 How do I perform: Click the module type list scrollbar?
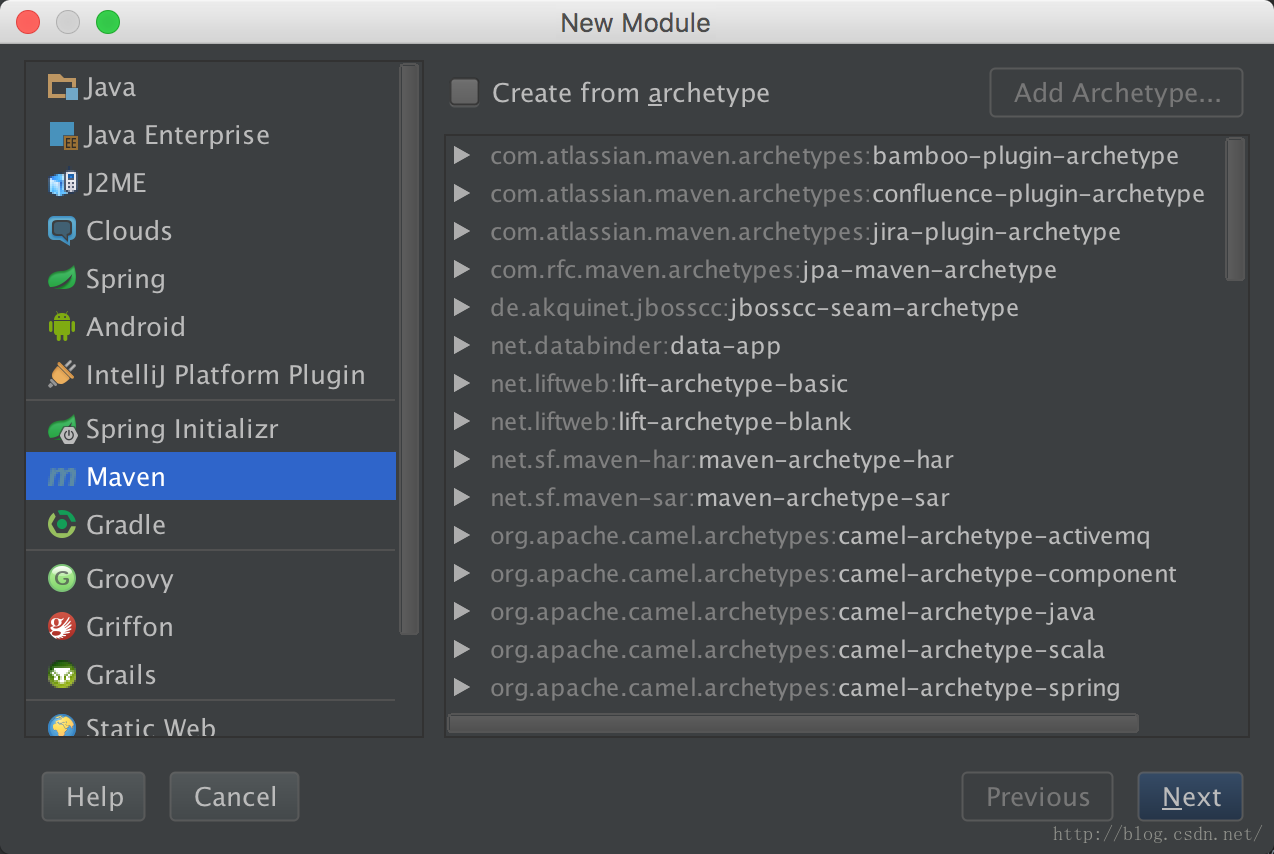pyautogui.click(x=409, y=349)
